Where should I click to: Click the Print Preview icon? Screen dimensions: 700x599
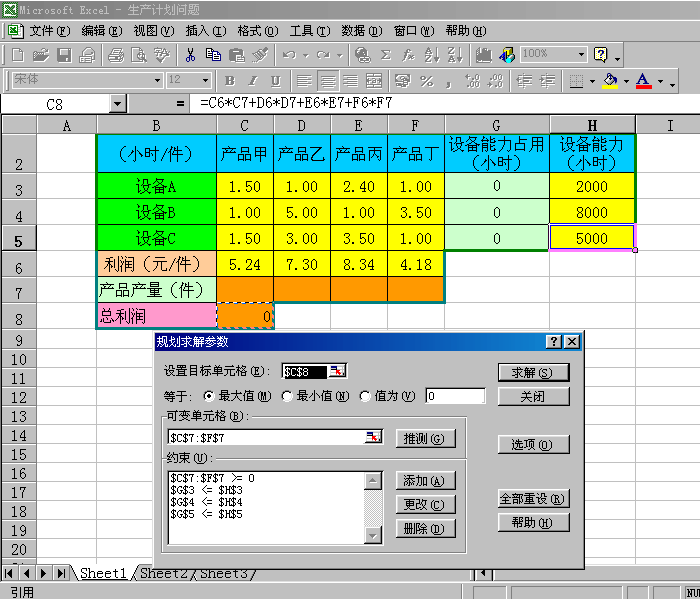coord(139,55)
